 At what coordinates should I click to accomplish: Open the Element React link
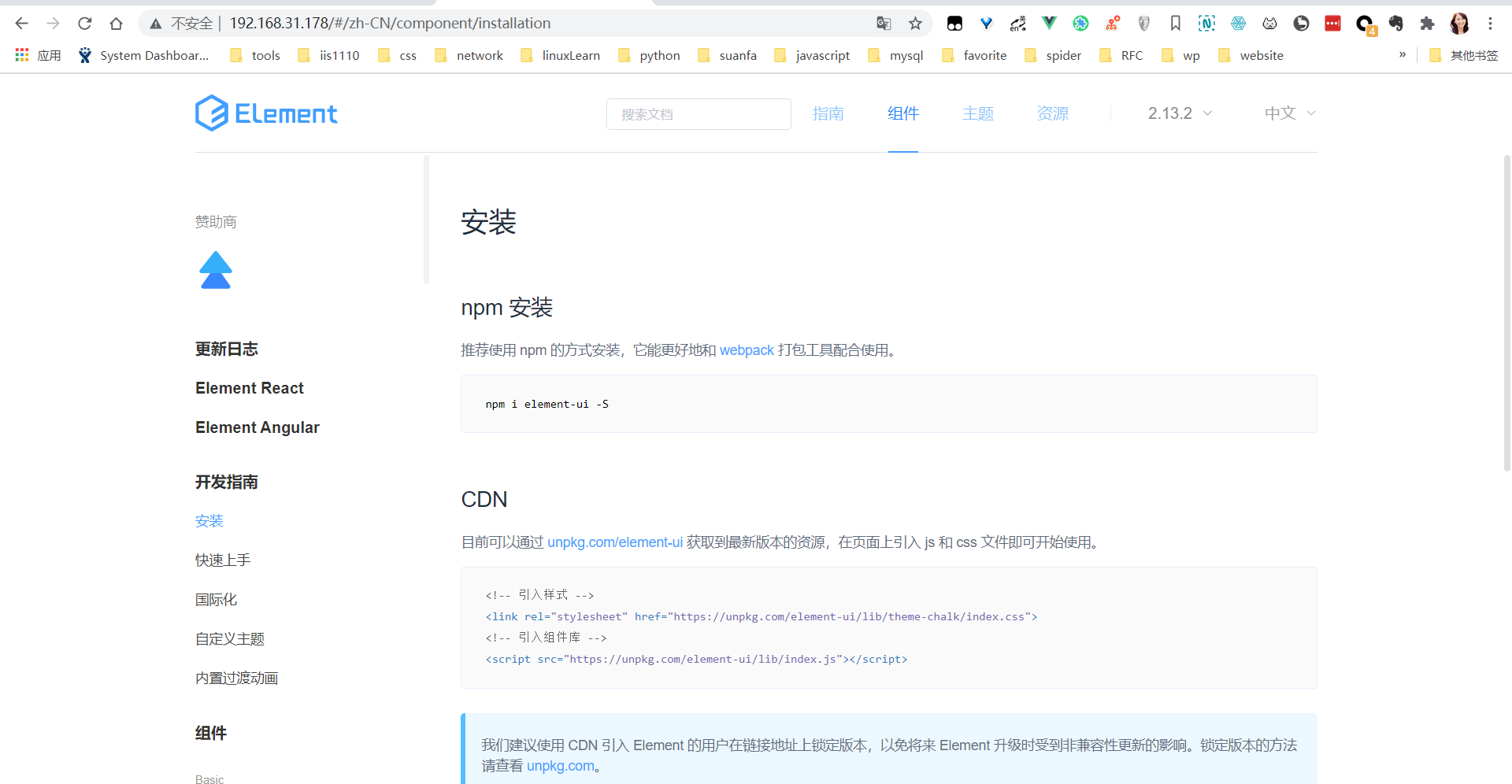pyautogui.click(x=250, y=388)
